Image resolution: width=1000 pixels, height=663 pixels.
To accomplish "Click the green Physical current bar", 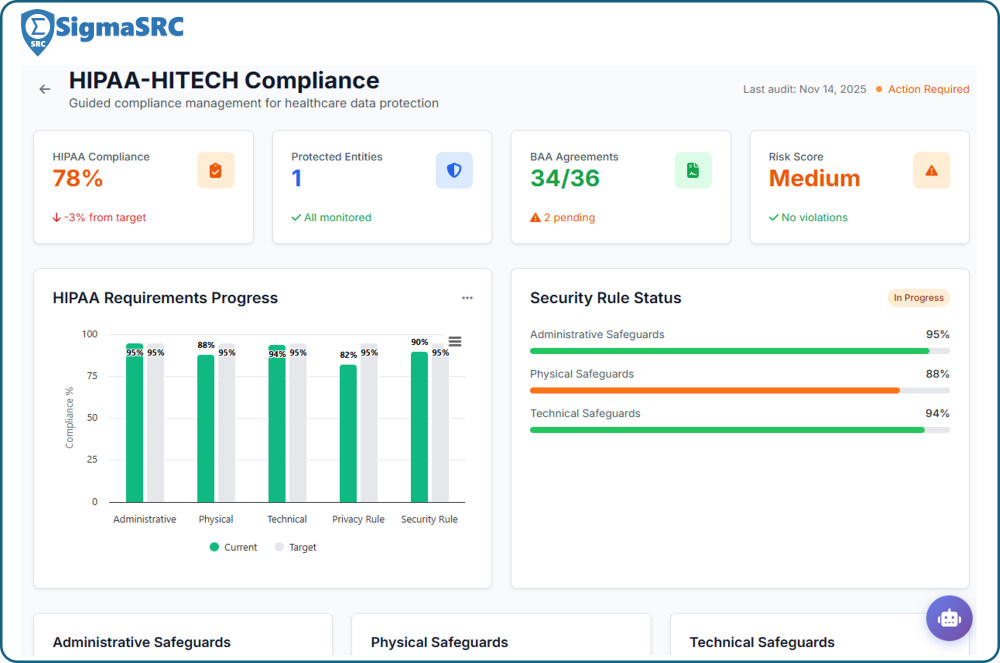I will point(206,428).
